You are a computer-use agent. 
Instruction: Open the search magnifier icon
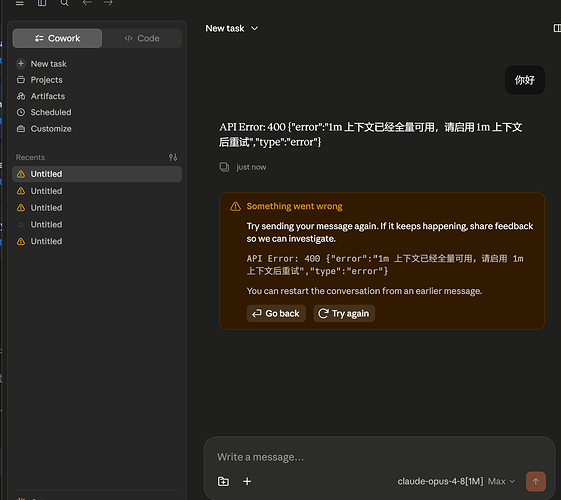point(64,3)
